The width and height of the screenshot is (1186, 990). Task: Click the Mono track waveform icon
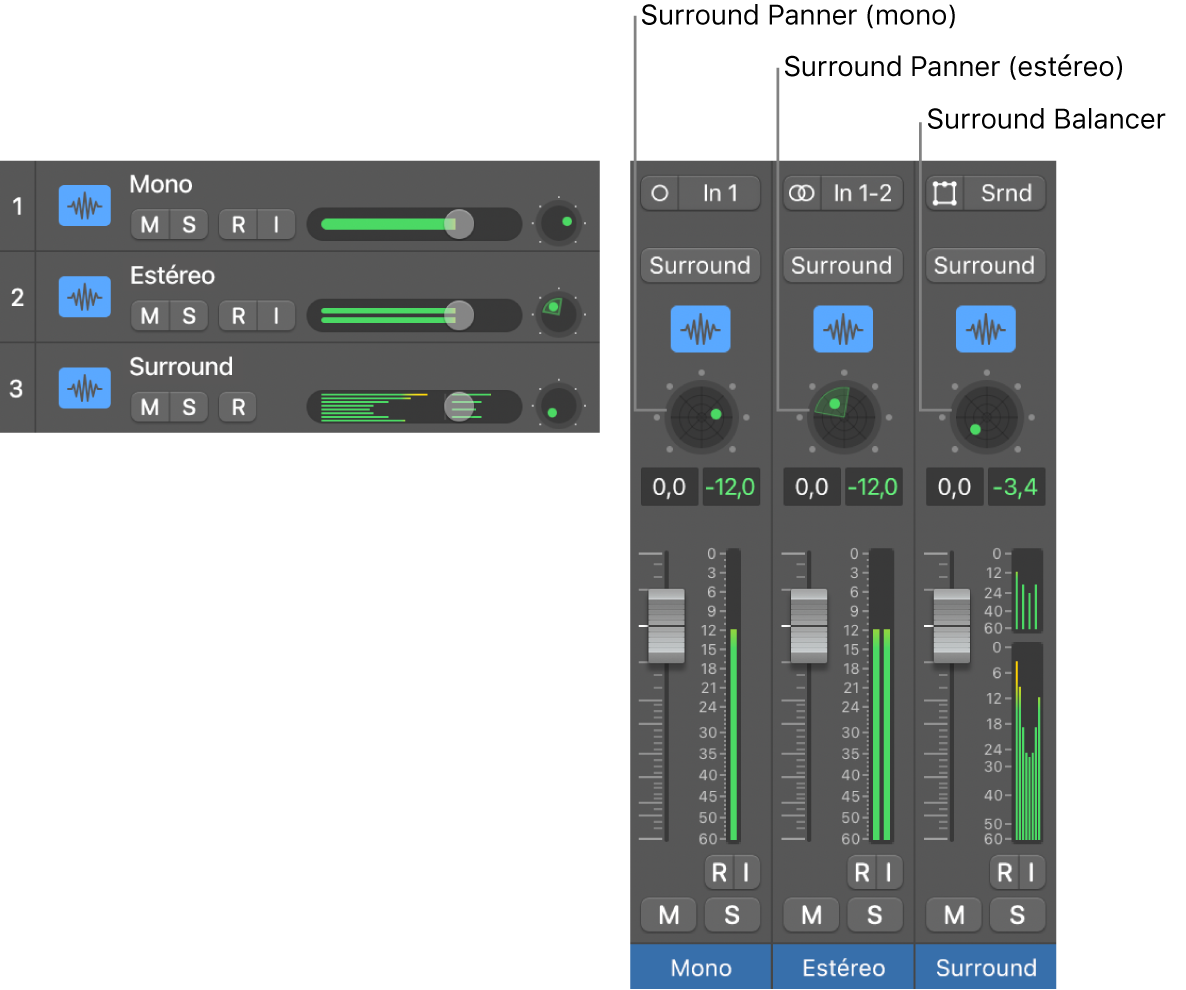(x=85, y=205)
